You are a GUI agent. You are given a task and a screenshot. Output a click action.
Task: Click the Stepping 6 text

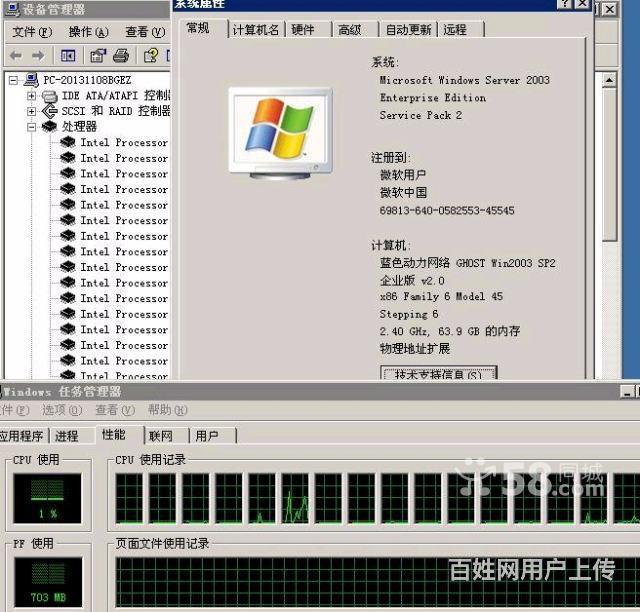click(409, 314)
